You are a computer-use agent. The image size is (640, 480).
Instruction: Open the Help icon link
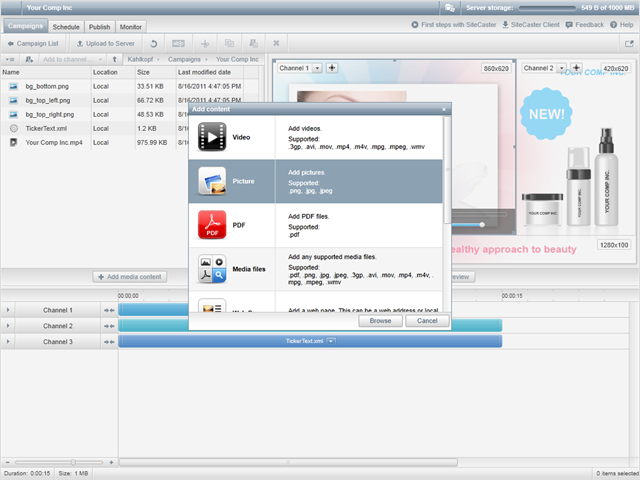click(x=619, y=25)
